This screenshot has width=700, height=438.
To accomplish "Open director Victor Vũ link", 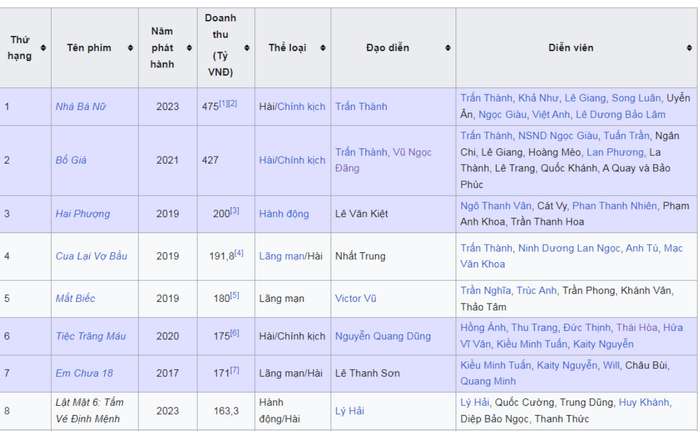I will point(356,299).
